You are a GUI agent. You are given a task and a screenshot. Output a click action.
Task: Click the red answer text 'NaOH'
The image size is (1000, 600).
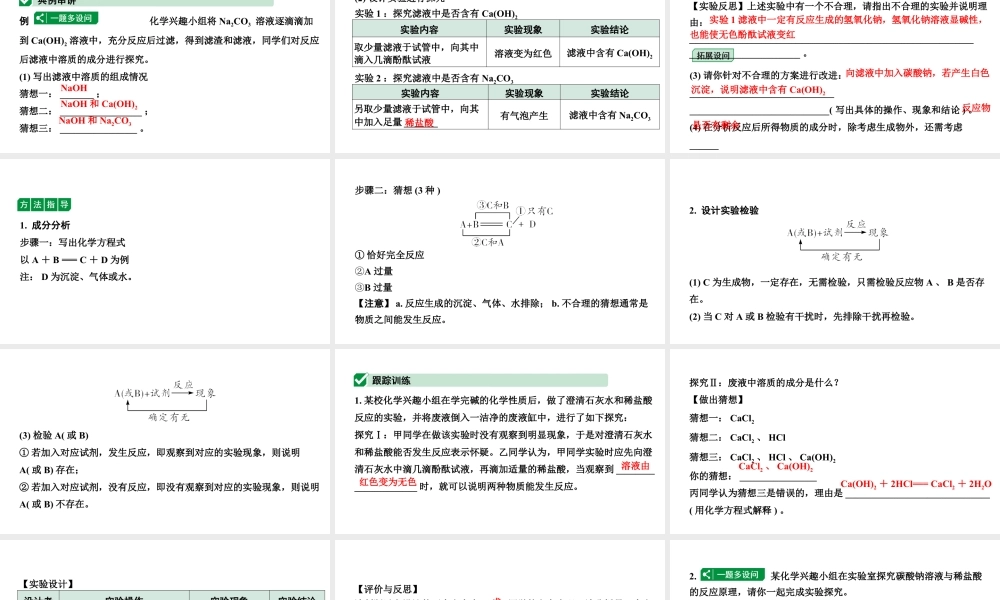point(73,88)
